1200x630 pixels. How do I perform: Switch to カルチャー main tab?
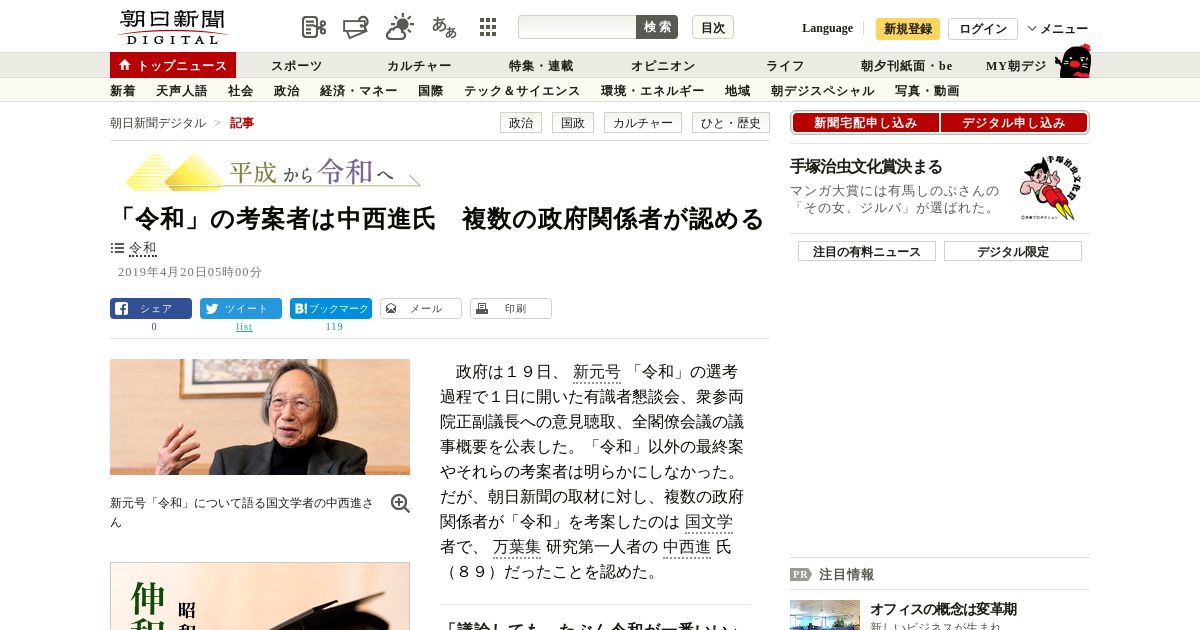[x=419, y=66]
